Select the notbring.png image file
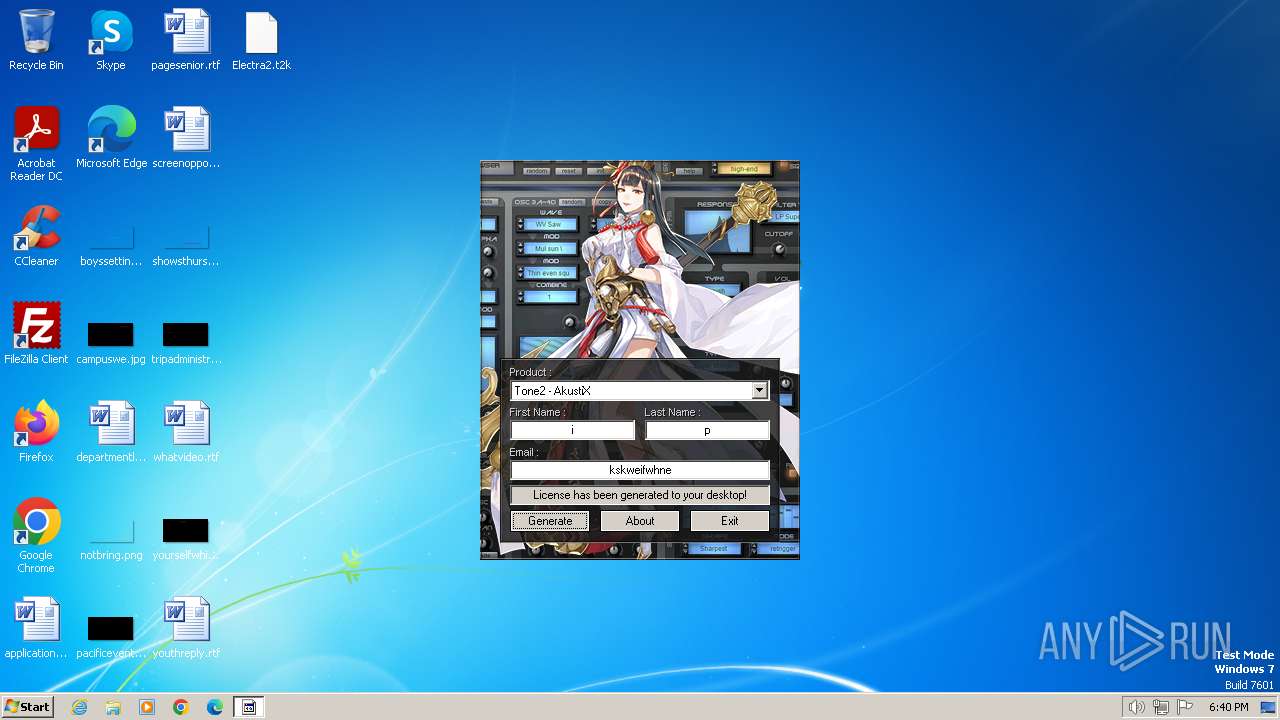 point(111,539)
